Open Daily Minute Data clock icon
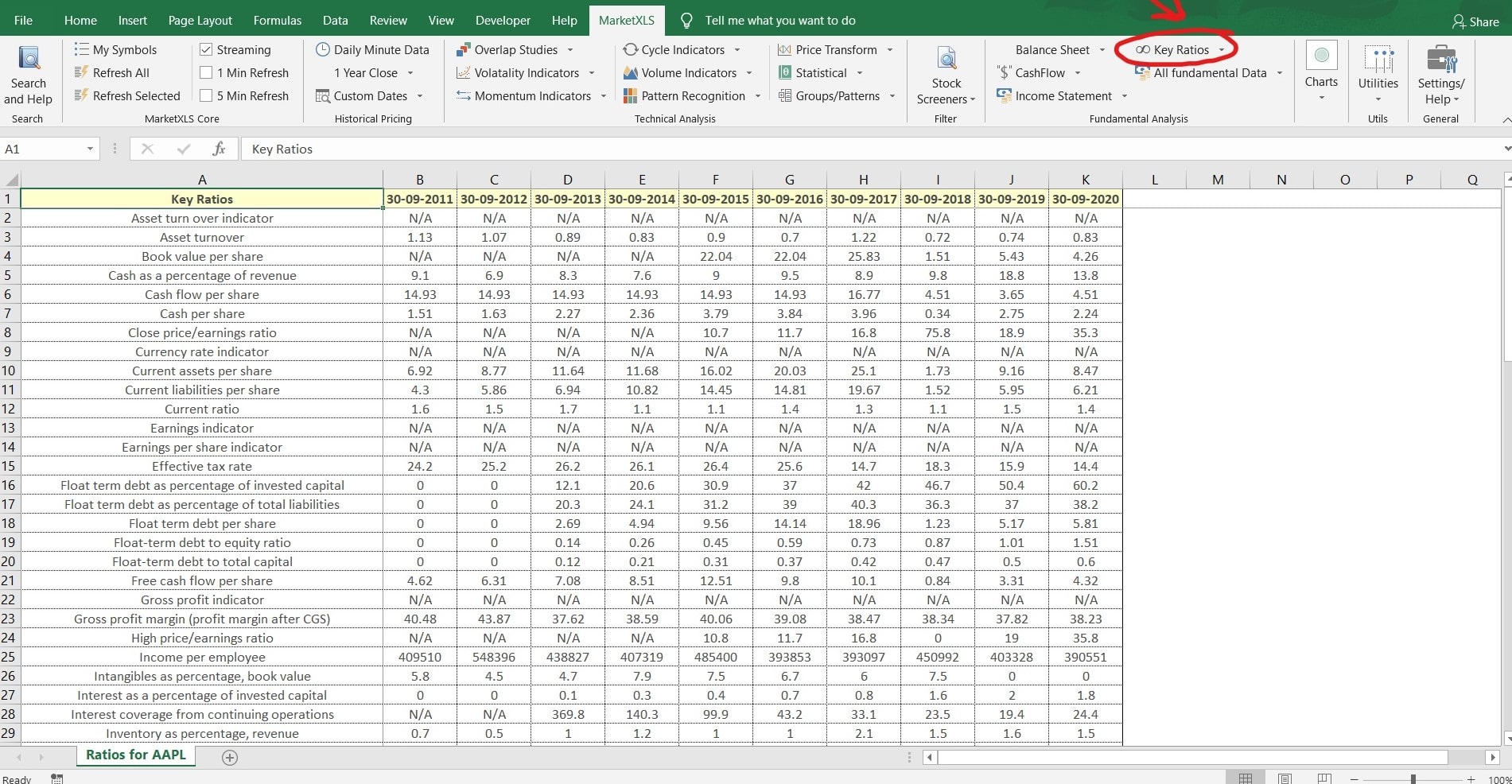The width and height of the screenshot is (1512, 784). coord(322,49)
